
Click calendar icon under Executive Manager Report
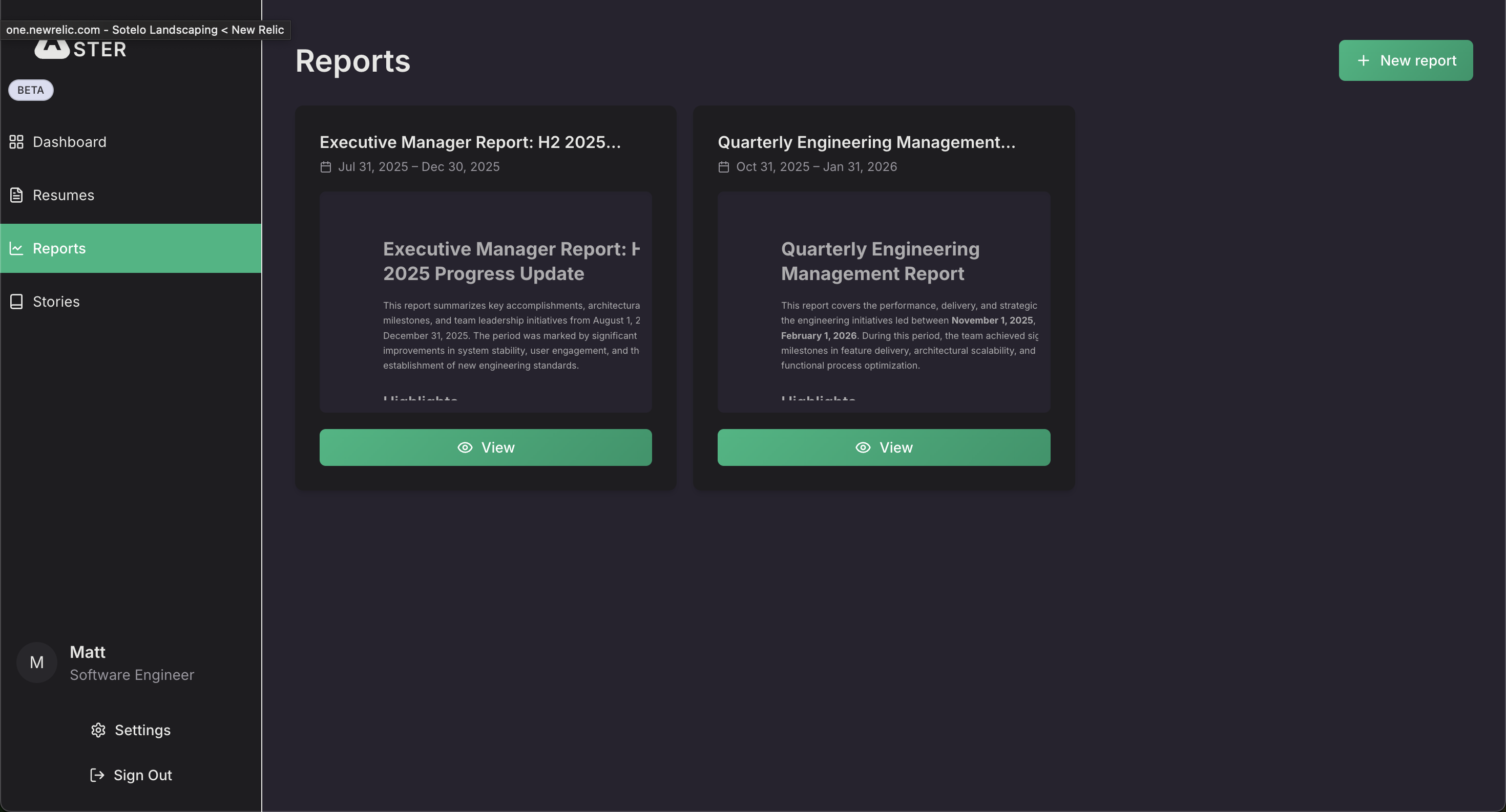click(x=326, y=167)
